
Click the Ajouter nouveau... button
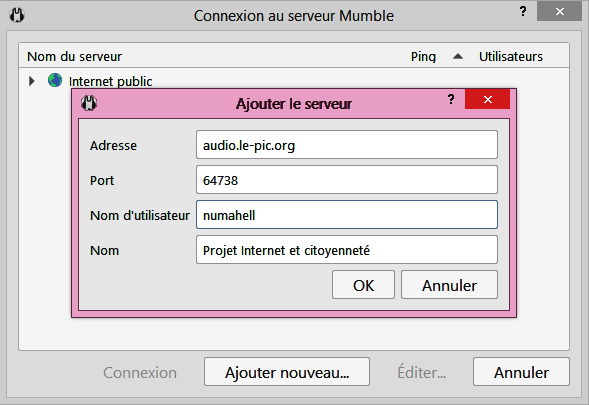tap(287, 372)
